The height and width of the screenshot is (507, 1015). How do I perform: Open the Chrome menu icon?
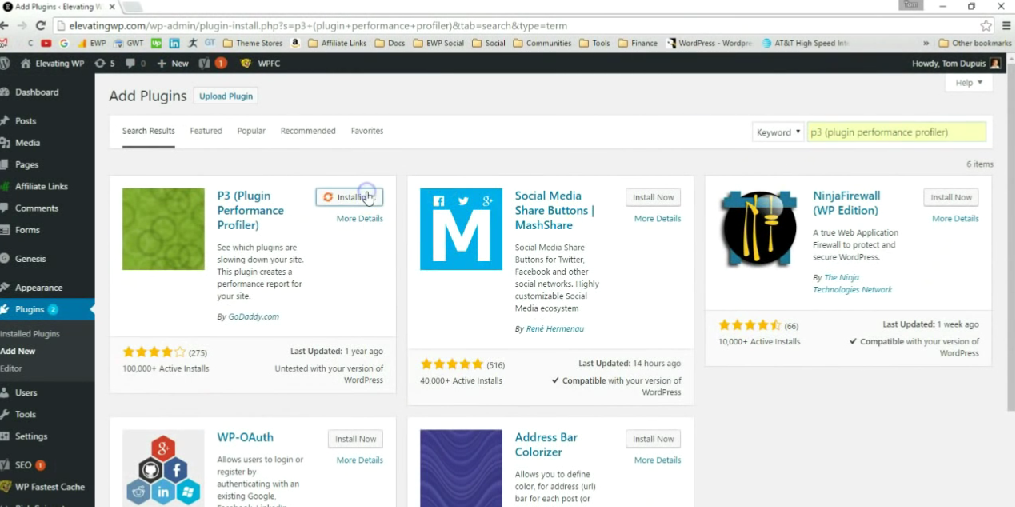(1007, 26)
